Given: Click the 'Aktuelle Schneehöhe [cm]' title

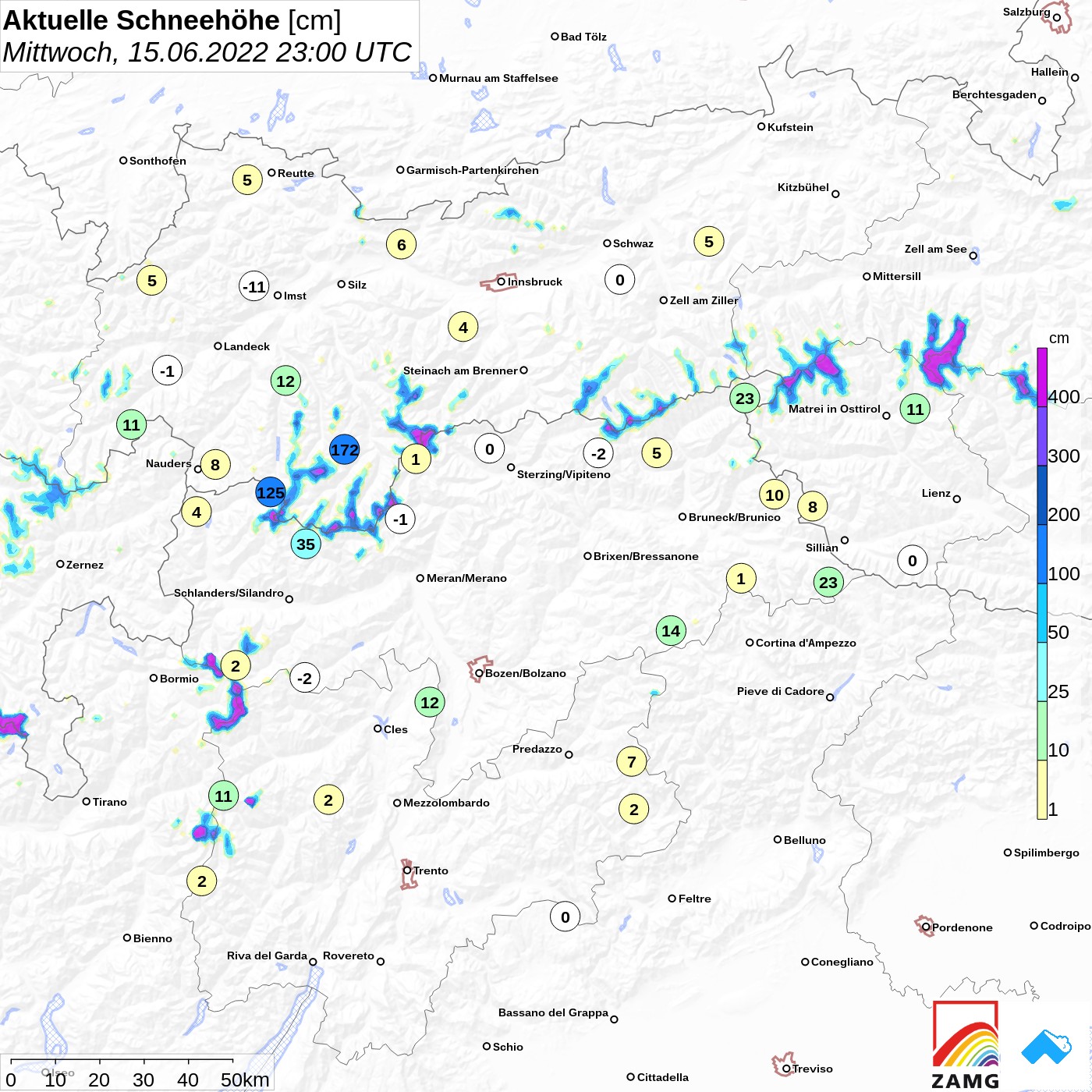Looking at the screenshot, I should [x=172, y=20].
